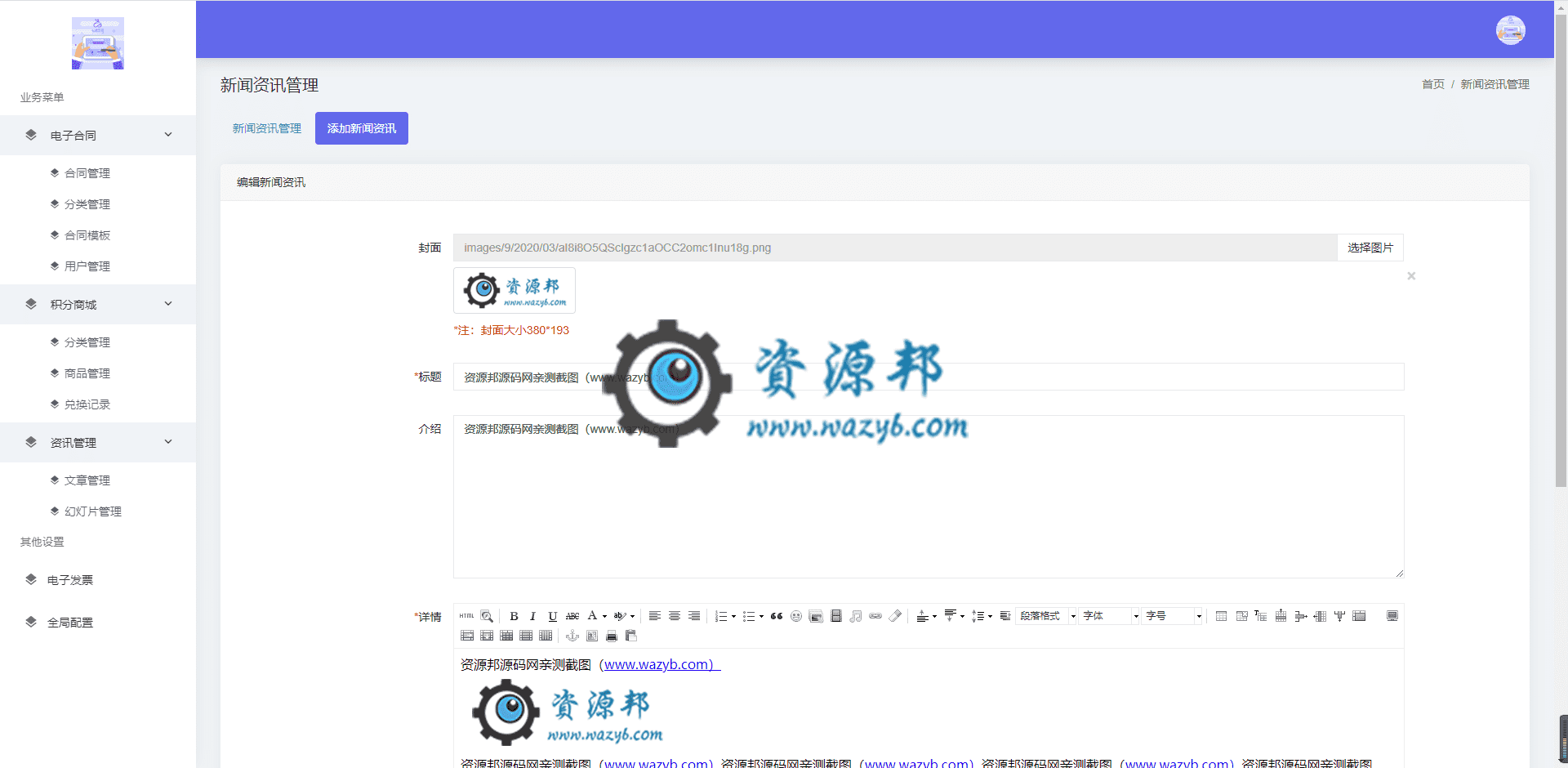Print editor content
1568x768 pixels.
[x=612, y=636]
